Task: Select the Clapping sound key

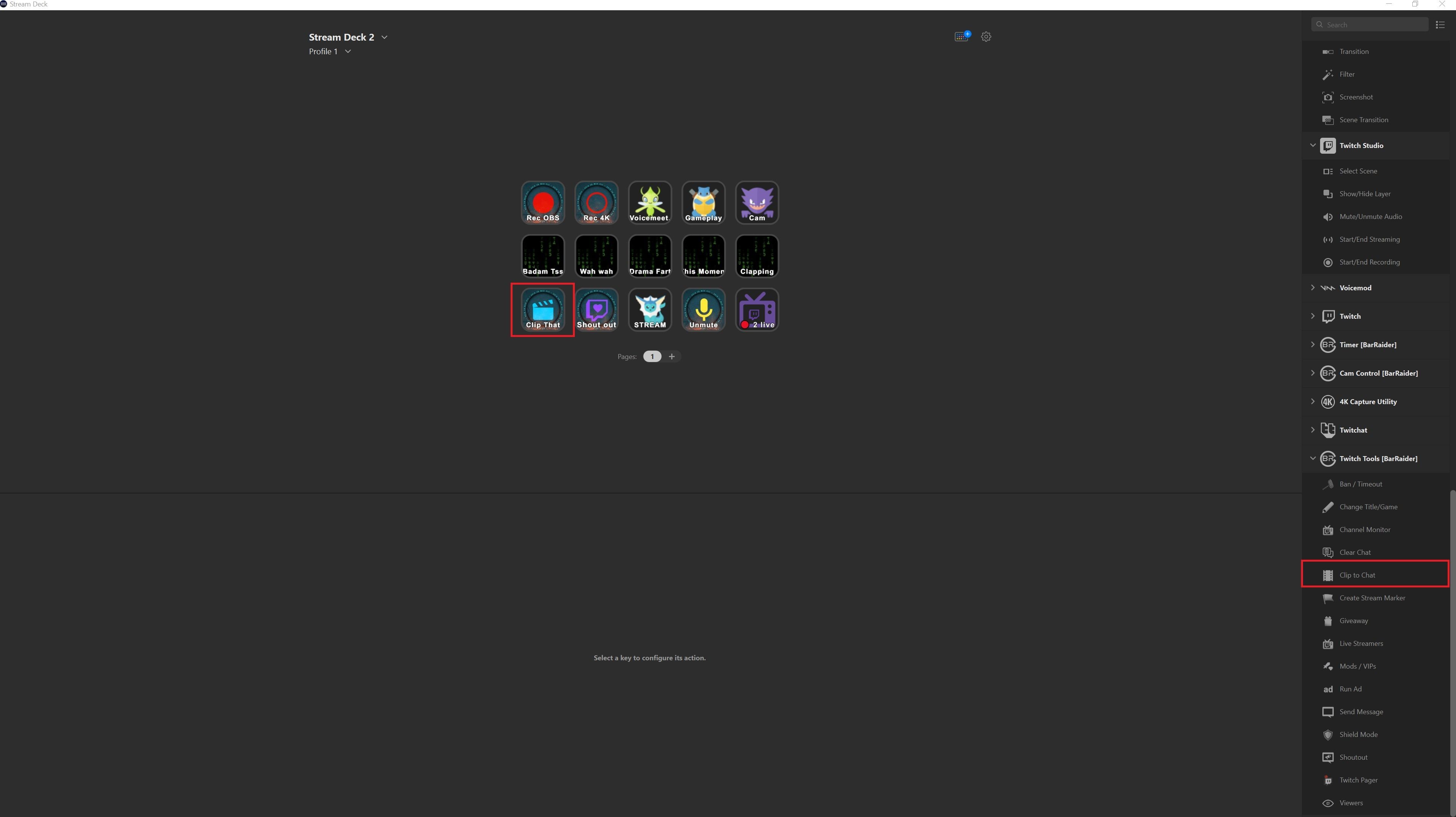Action: point(757,256)
